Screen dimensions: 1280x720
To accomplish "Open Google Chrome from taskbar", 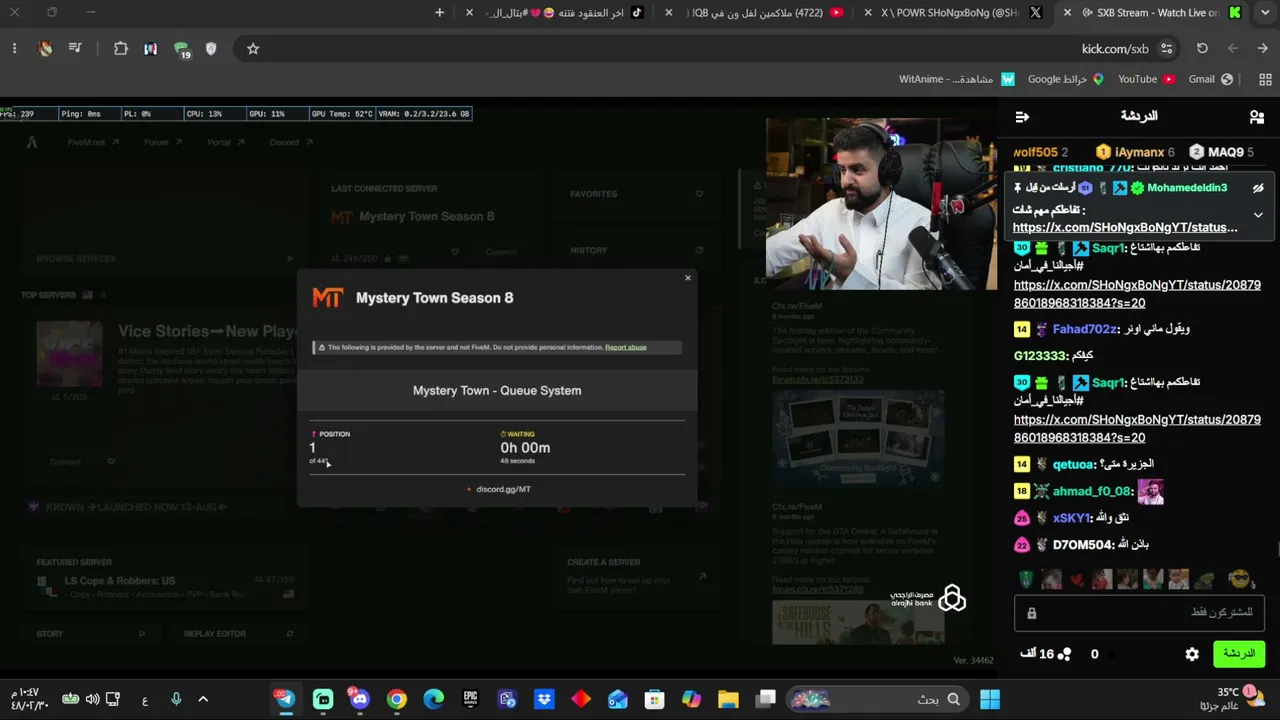I will click(397, 699).
